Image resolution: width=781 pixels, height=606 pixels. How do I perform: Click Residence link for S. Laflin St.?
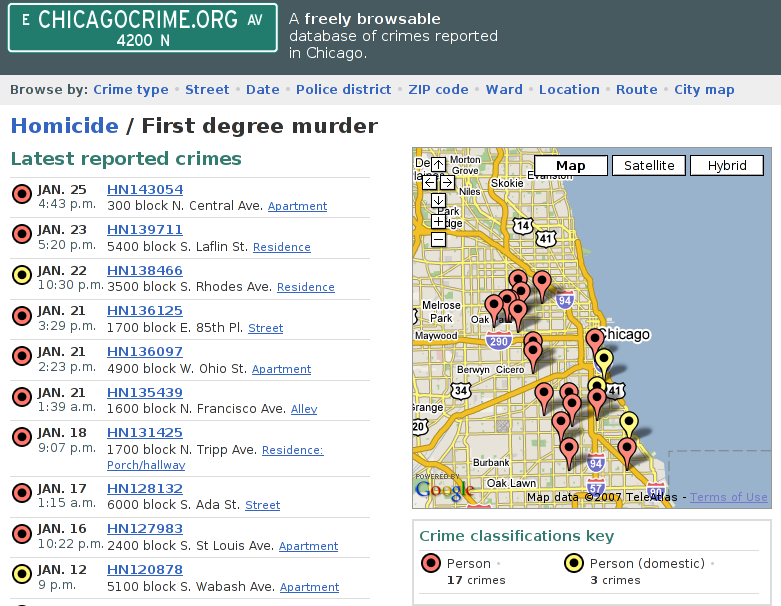tap(281, 247)
